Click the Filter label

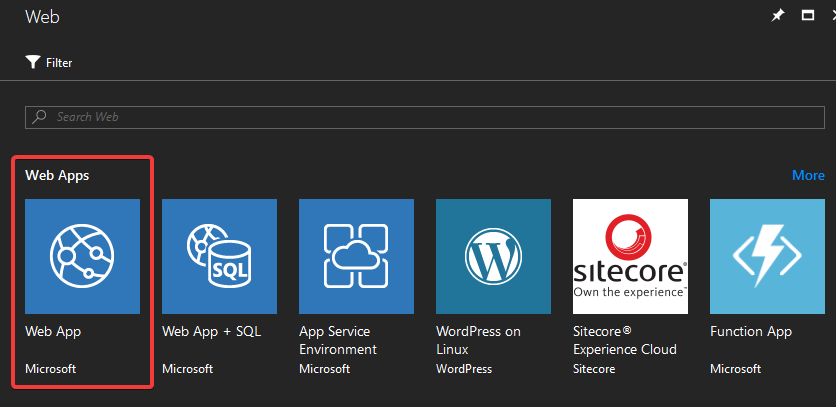59,63
